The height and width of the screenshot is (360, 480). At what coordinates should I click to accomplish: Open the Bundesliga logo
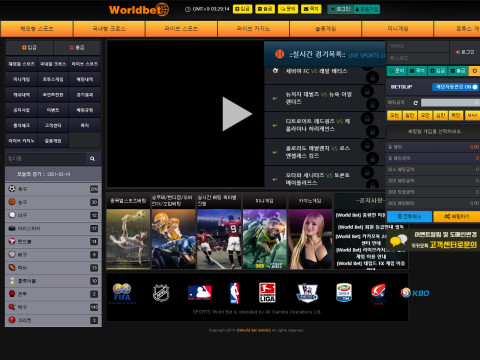[267, 293]
